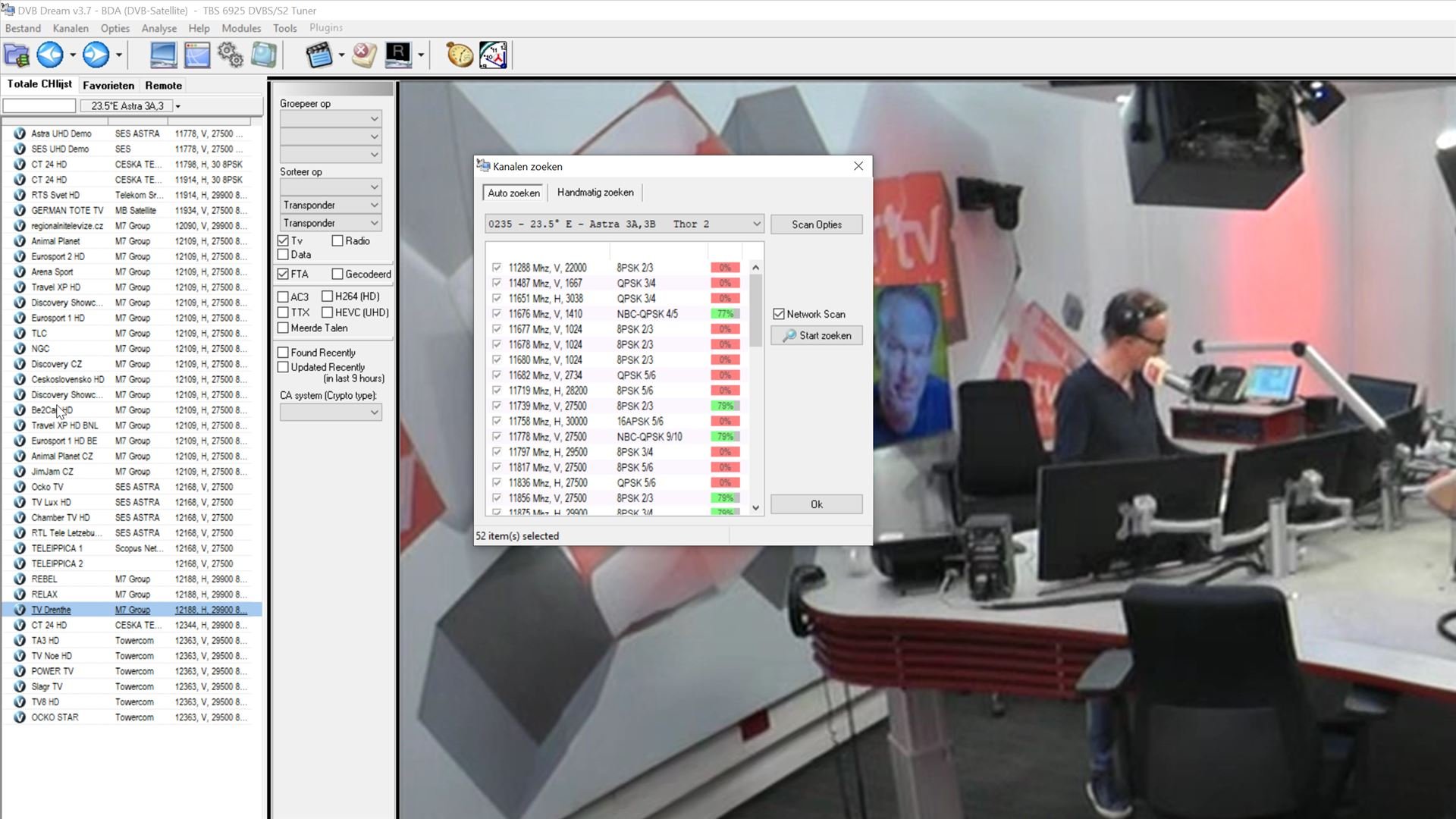
Task: Click the clapperboard toolbar icon
Action: (318, 55)
